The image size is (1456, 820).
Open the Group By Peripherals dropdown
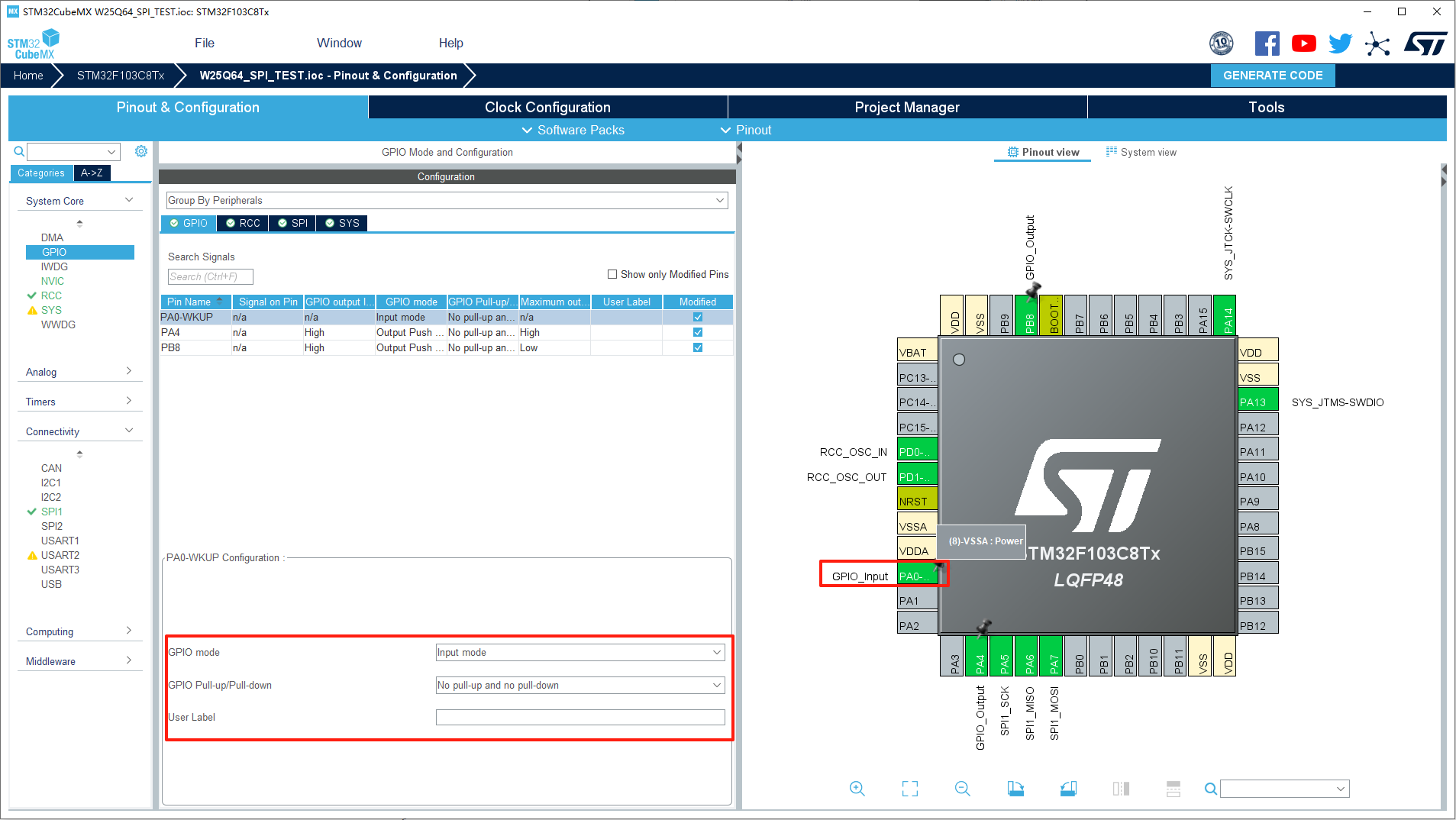coord(447,200)
